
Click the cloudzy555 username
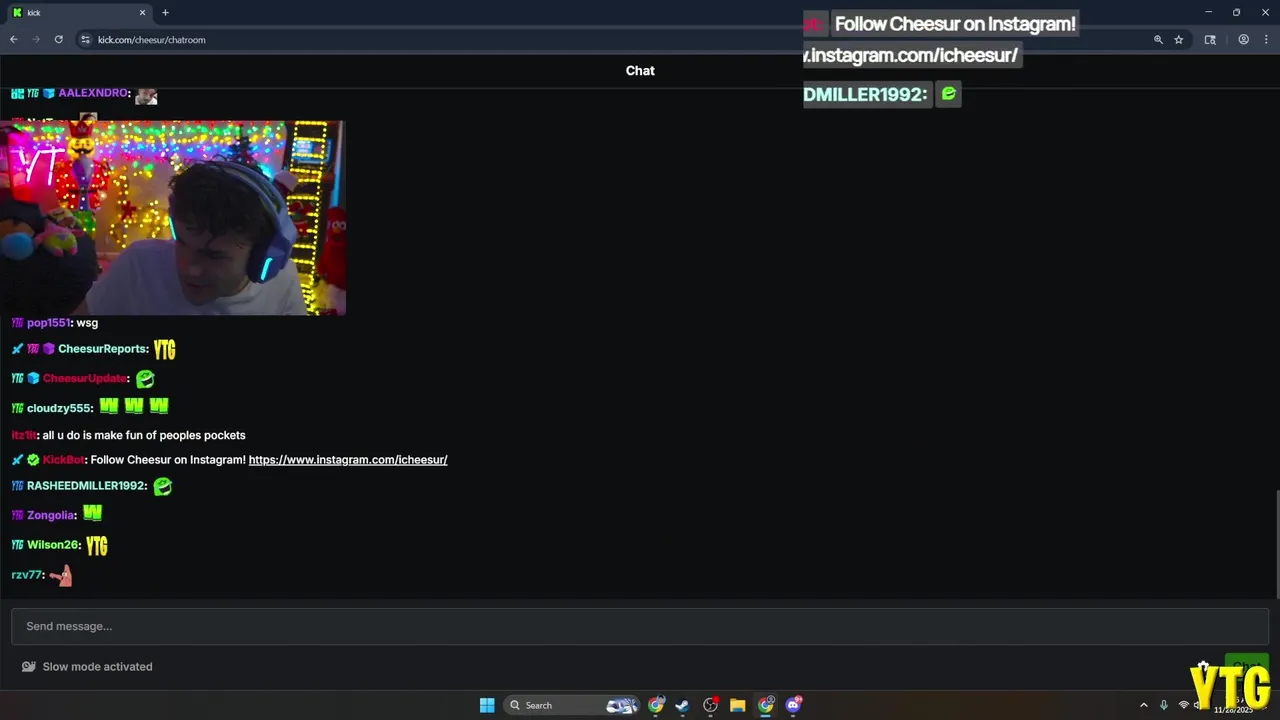(60, 408)
